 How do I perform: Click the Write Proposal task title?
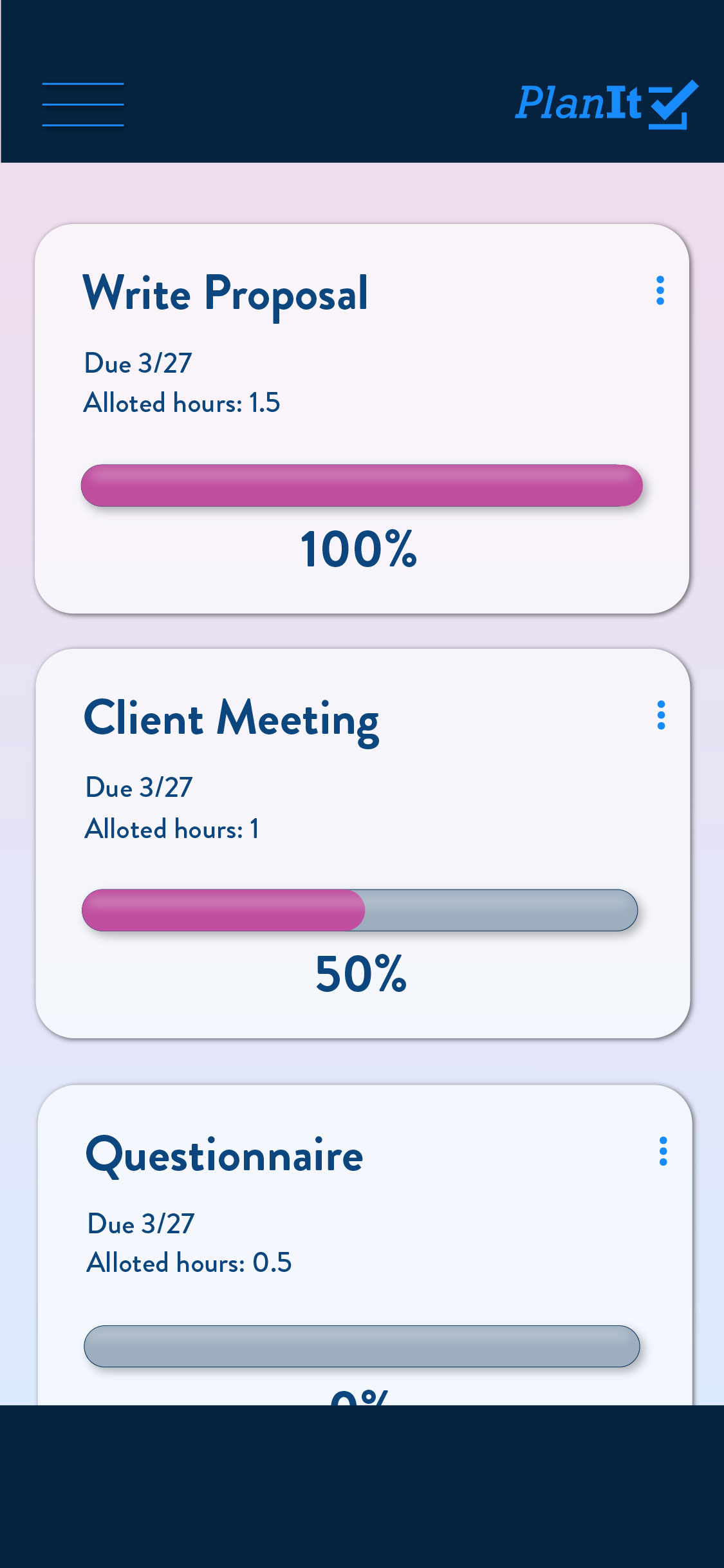[x=225, y=294]
